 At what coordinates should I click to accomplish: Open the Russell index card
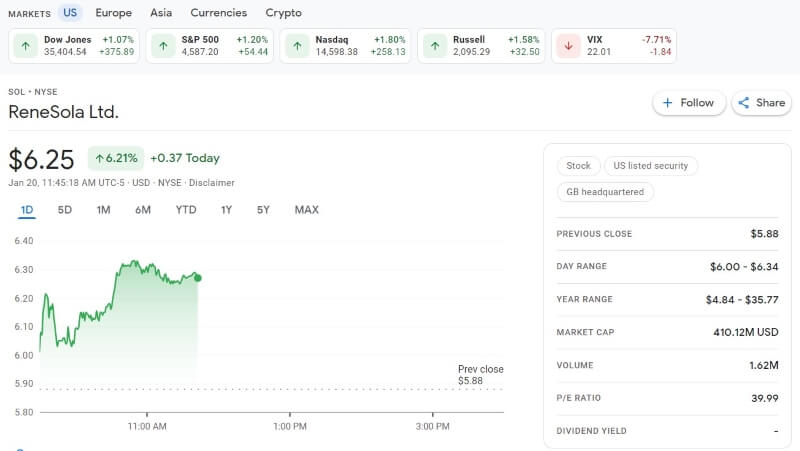click(x=481, y=46)
